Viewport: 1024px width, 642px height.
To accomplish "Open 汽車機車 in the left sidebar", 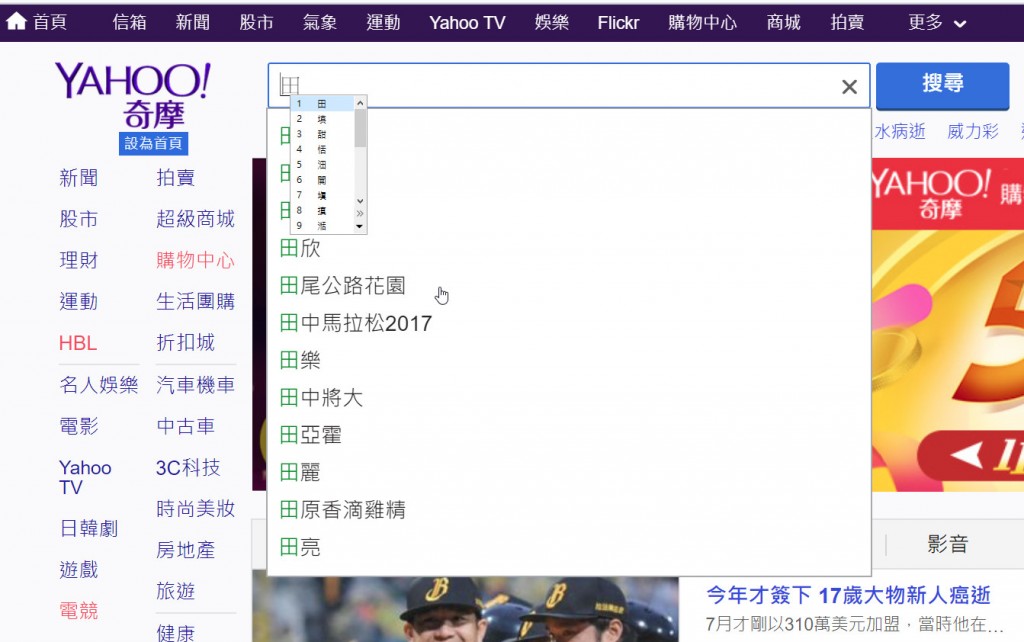I will coord(195,385).
